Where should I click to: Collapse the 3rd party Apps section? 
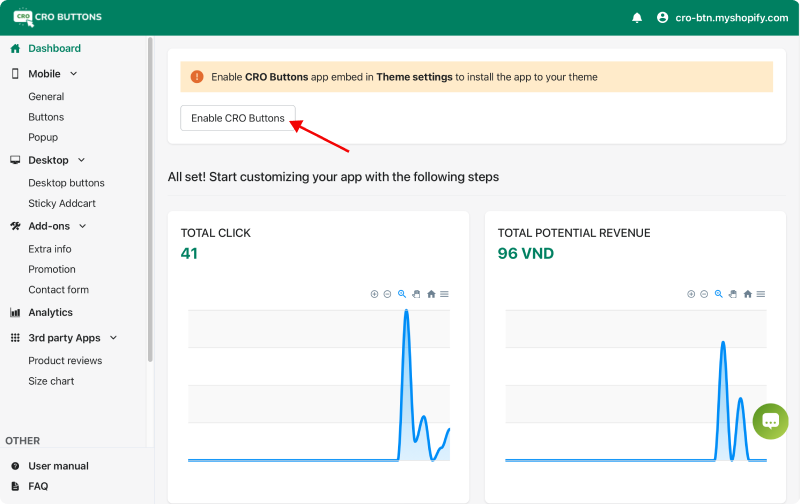[113, 338]
